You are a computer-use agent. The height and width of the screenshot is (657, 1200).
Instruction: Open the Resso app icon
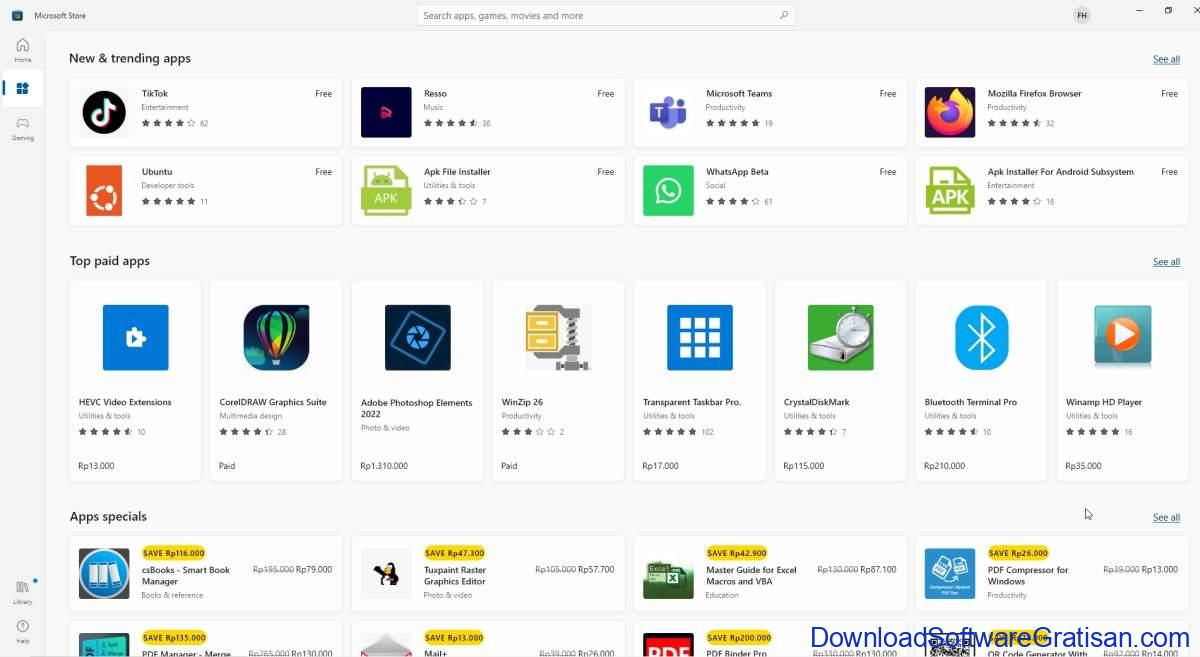pos(386,112)
